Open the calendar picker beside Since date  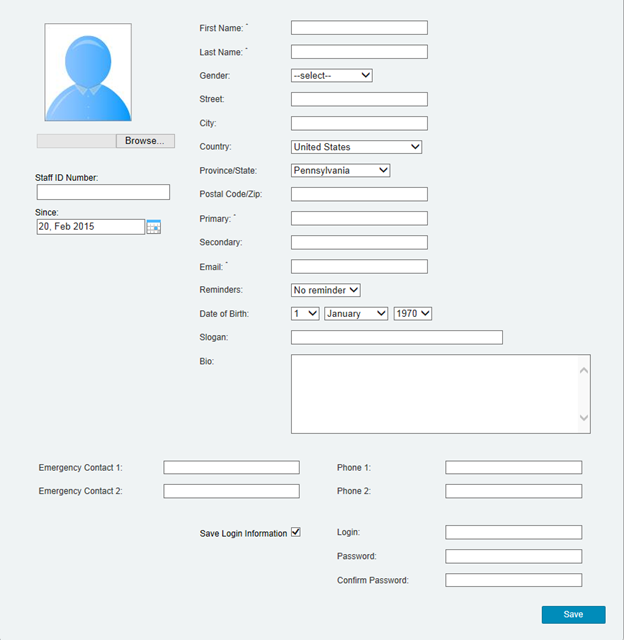[153, 228]
